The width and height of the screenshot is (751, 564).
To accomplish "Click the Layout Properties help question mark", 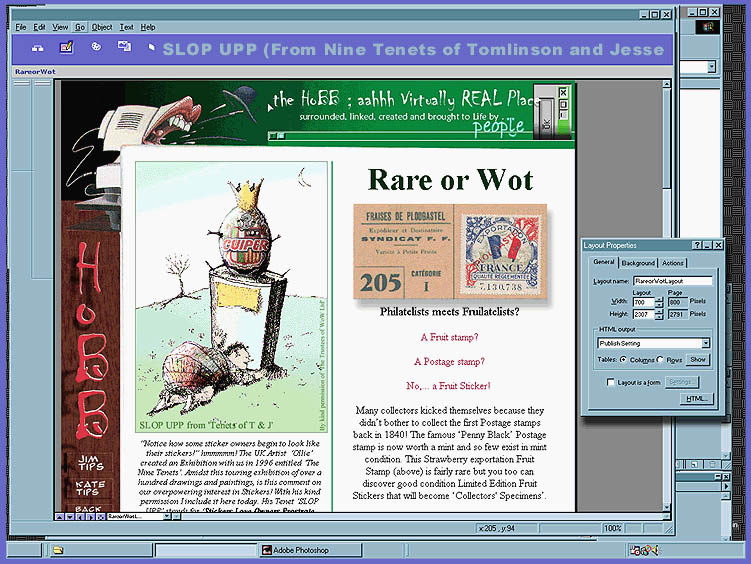I will click(x=698, y=245).
